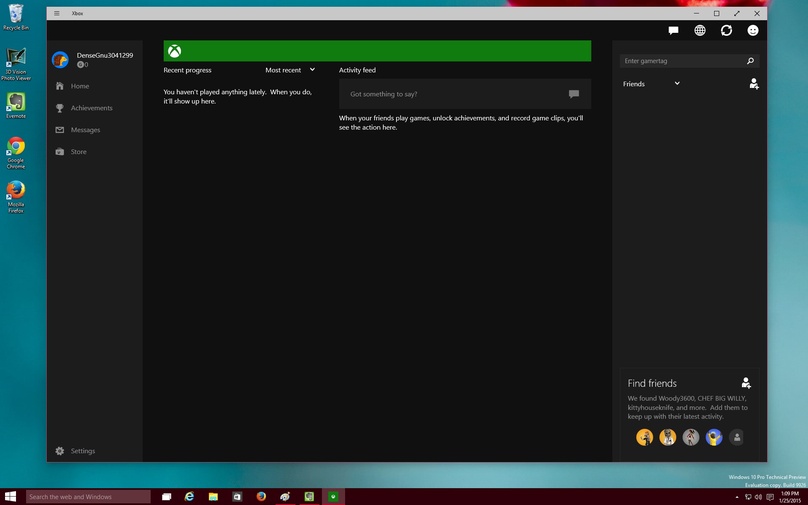Open the DenseGnu3041299 profile avatar
Viewport: 808px width, 505px height.
tap(60, 60)
